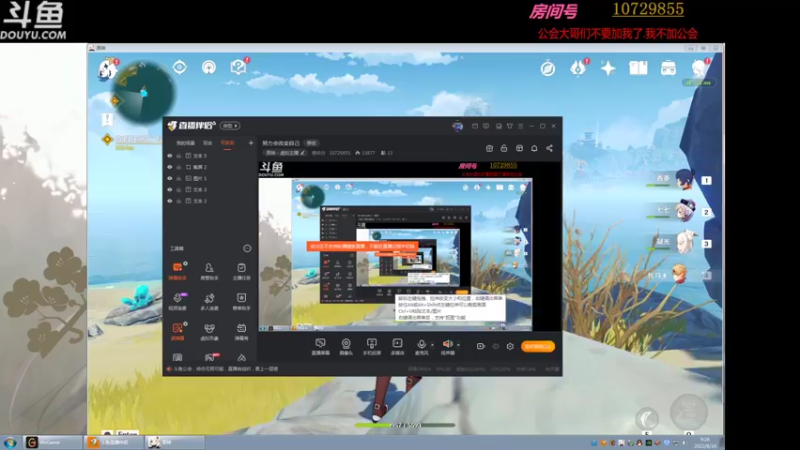The height and width of the screenshot is (450, 800).
Task: Open the Genshin minimap
Action: (143, 92)
